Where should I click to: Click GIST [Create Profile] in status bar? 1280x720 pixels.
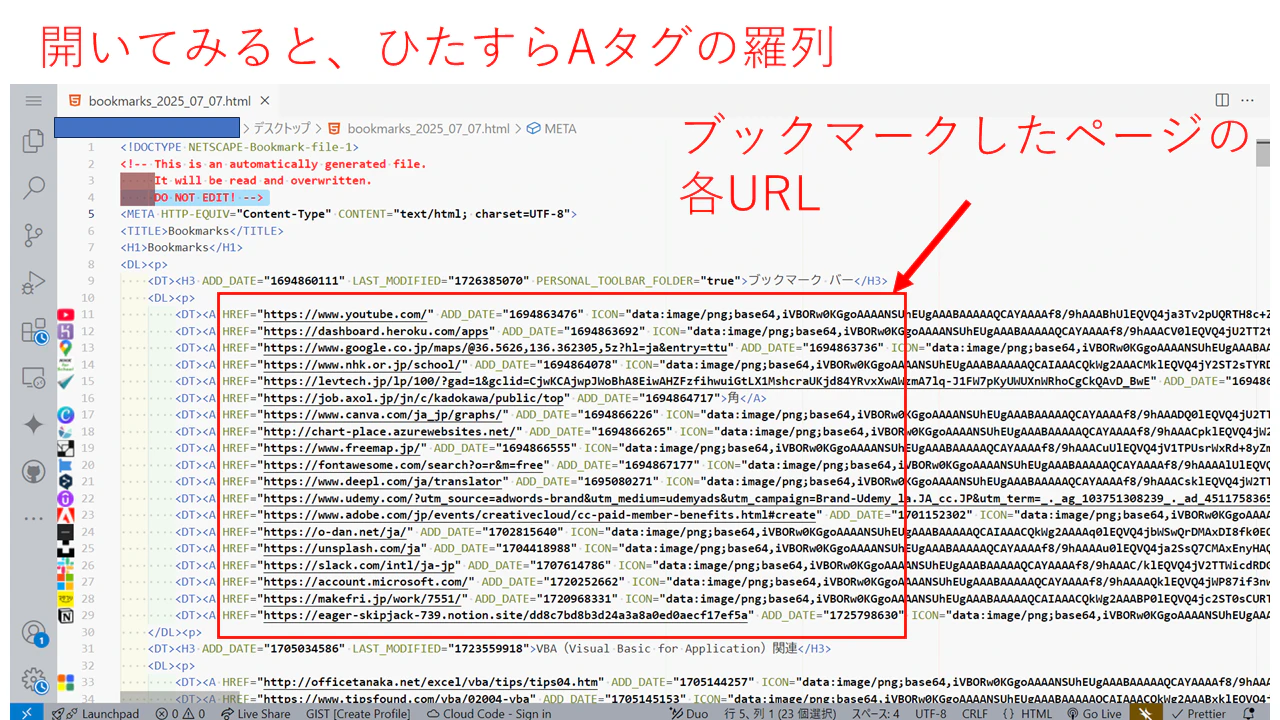(356, 713)
